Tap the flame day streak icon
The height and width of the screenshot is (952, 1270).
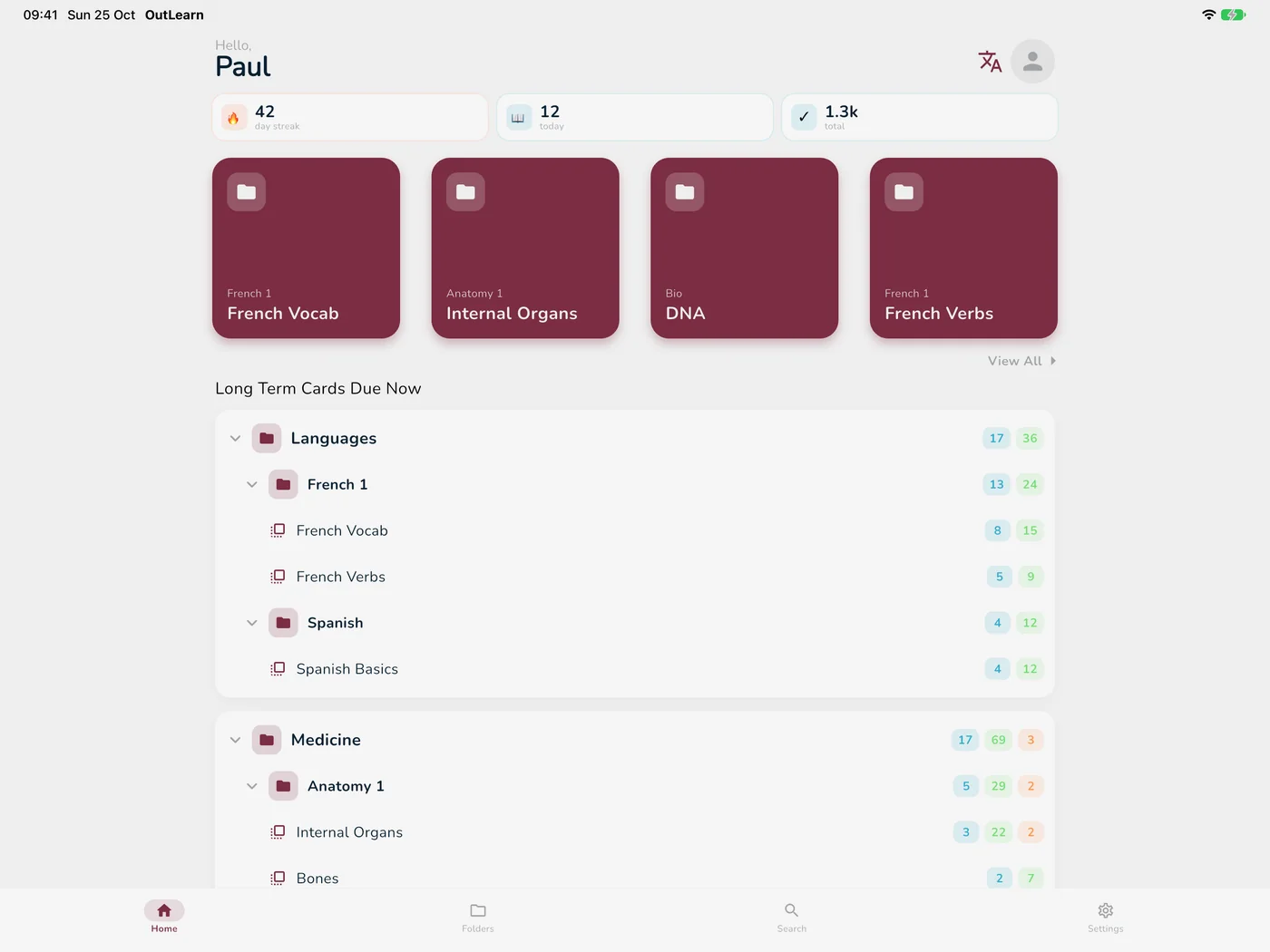coord(234,117)
